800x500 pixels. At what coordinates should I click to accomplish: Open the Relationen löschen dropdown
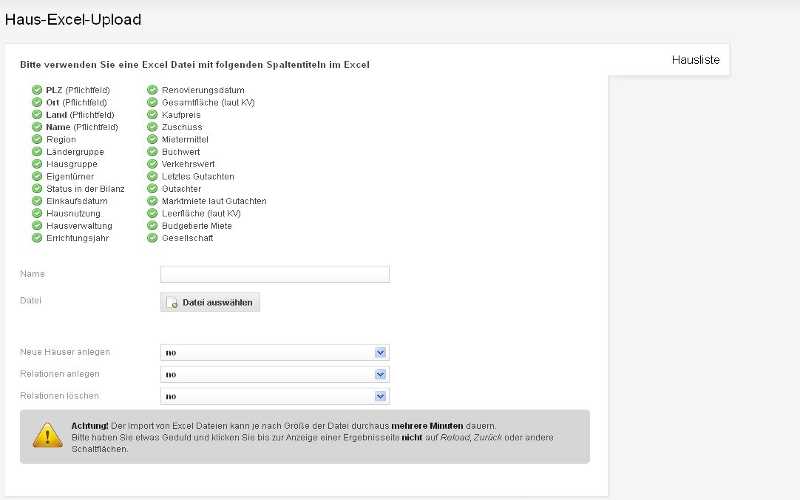coord(274,396)
